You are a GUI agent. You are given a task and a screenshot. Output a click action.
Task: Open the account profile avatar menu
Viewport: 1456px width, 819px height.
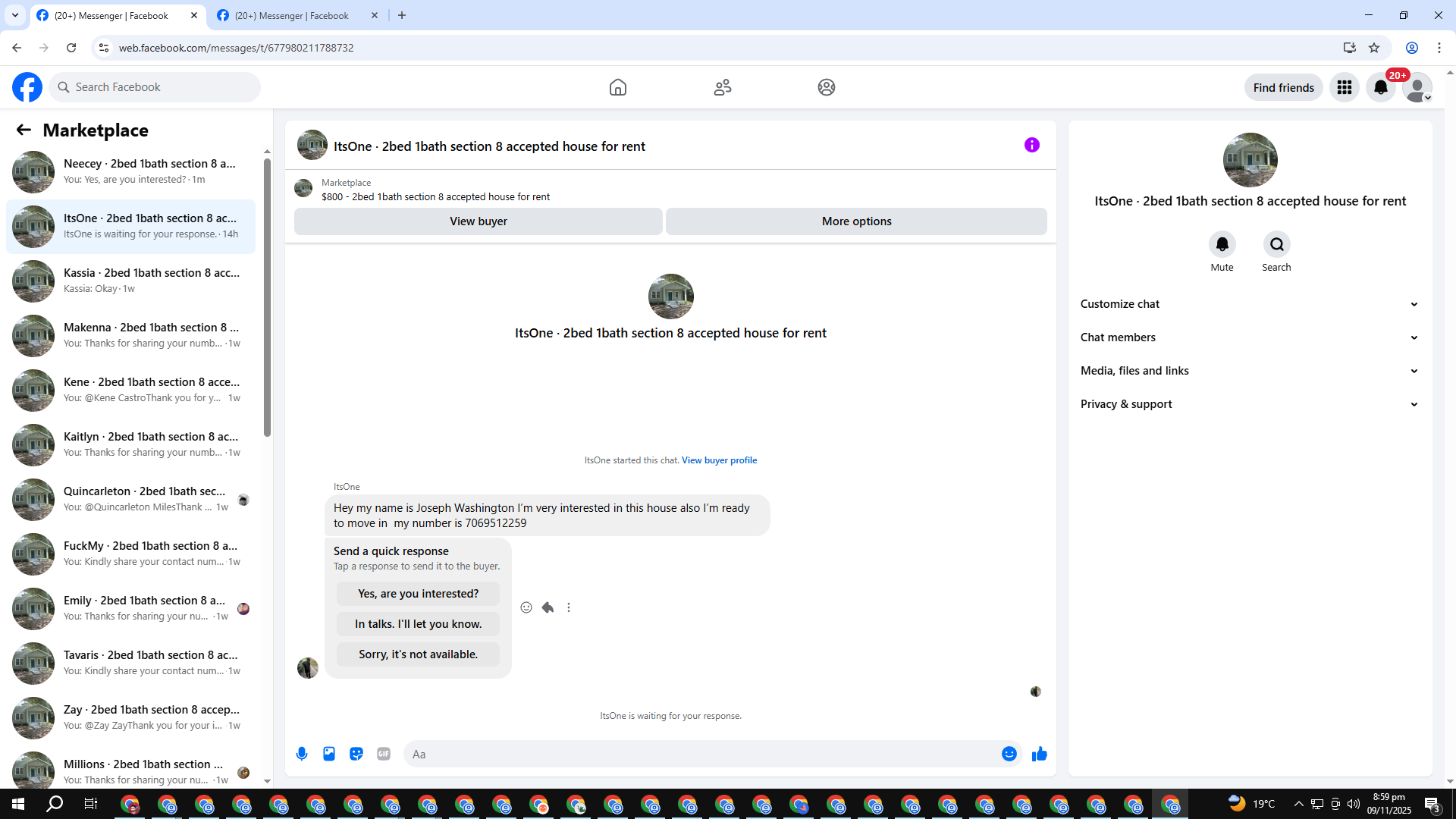coord(1417,87)
